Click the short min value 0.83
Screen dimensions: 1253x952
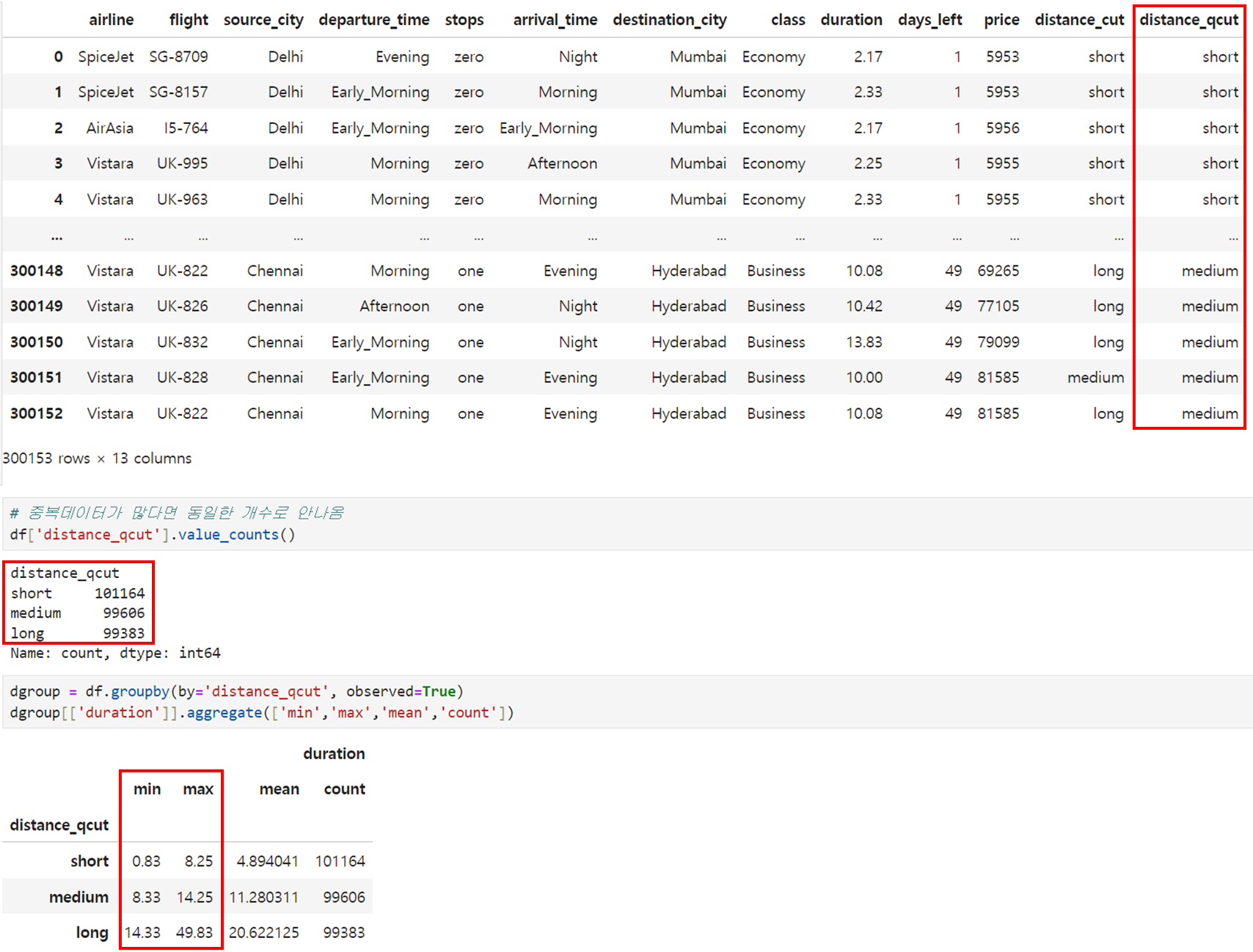(146, 861)
